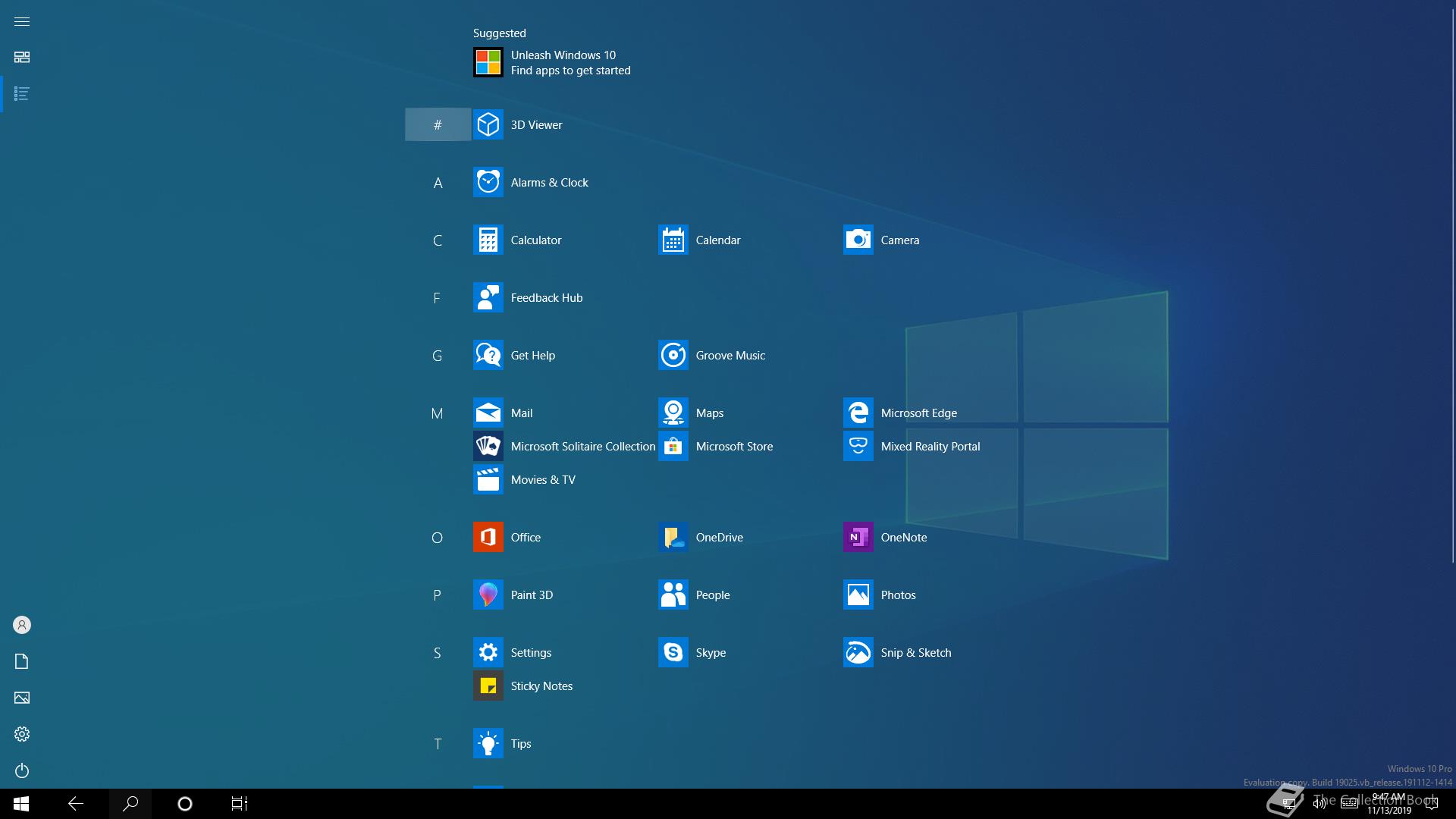Click the Windows Start button
Image resolution: width=1456 pixels, height=819 pixels.
point(21,804)
